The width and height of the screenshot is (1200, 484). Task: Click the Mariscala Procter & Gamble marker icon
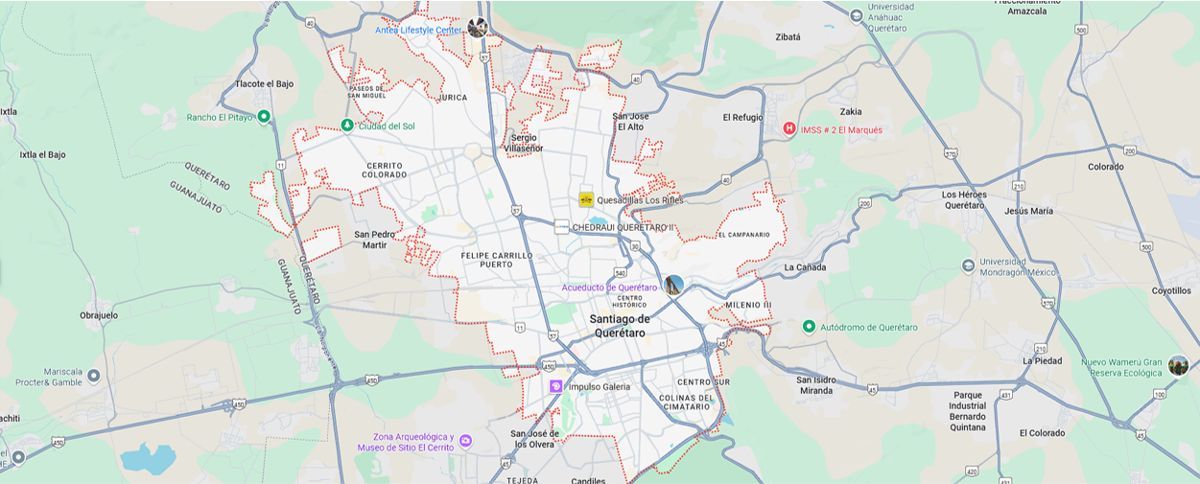click(94, 376)
